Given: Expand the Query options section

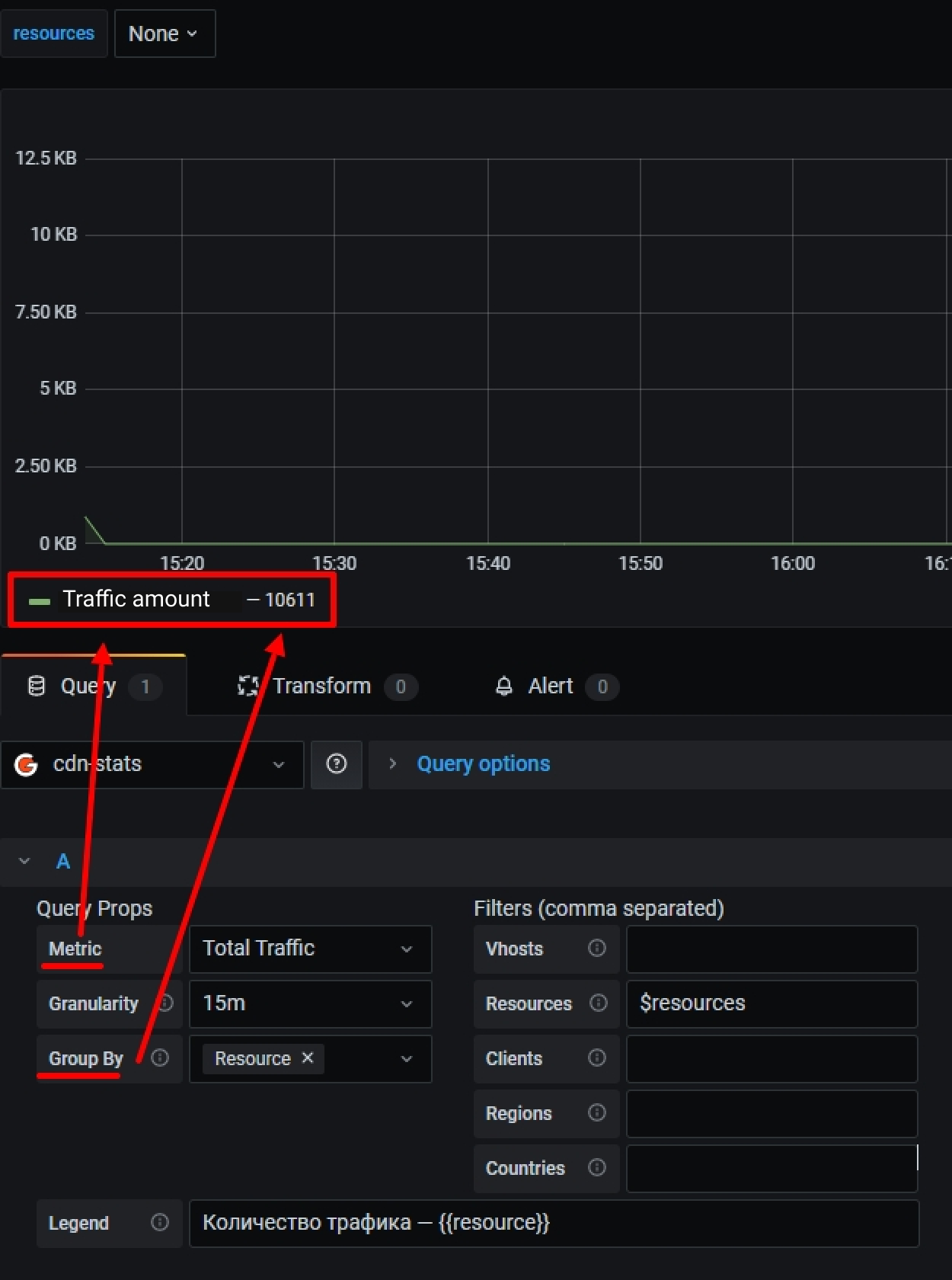Looking at the screenshot, I should click(x=483, y=764).
